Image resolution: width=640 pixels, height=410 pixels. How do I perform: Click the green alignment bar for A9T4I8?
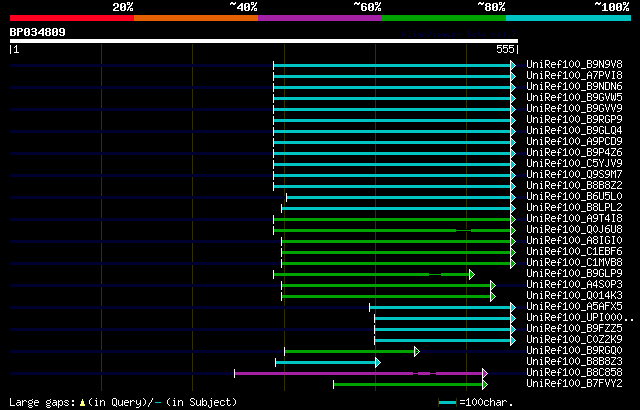(392, 220)
